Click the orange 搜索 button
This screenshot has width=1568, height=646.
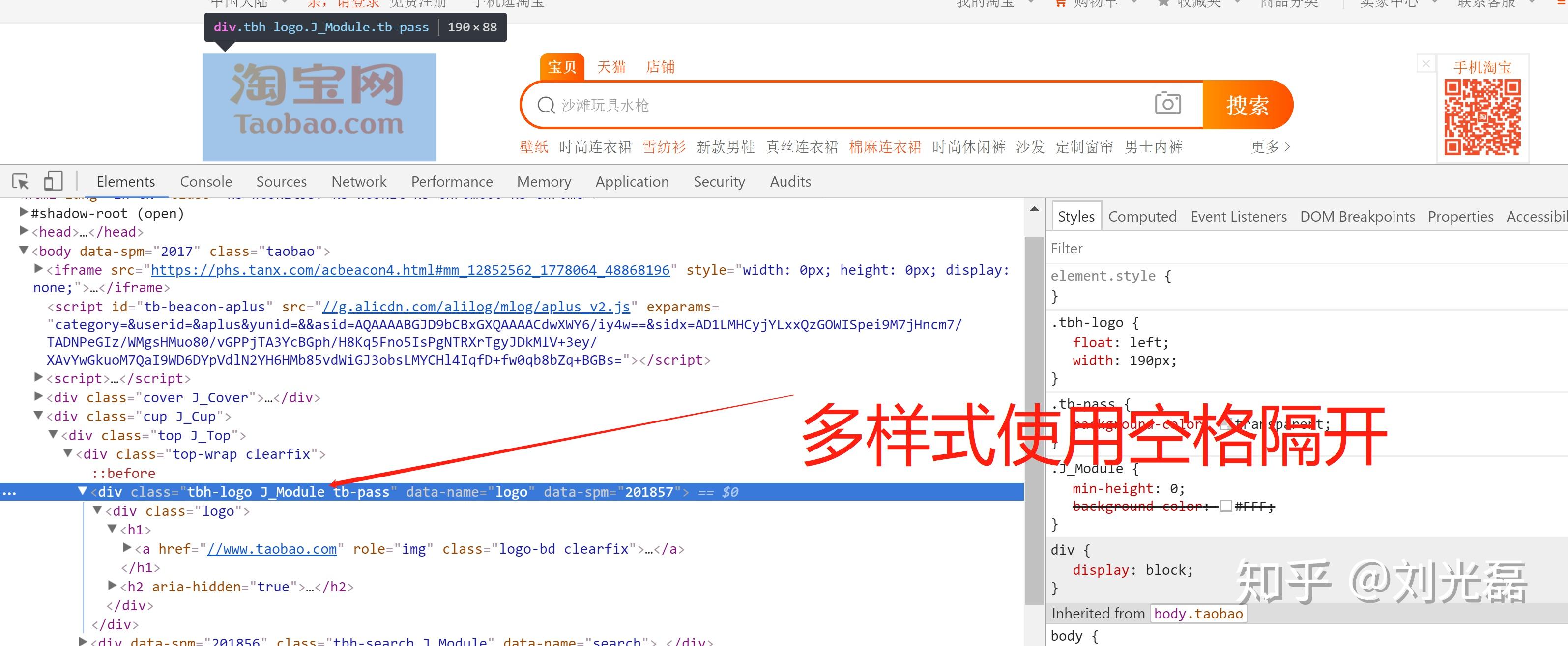coord(1248,105)
